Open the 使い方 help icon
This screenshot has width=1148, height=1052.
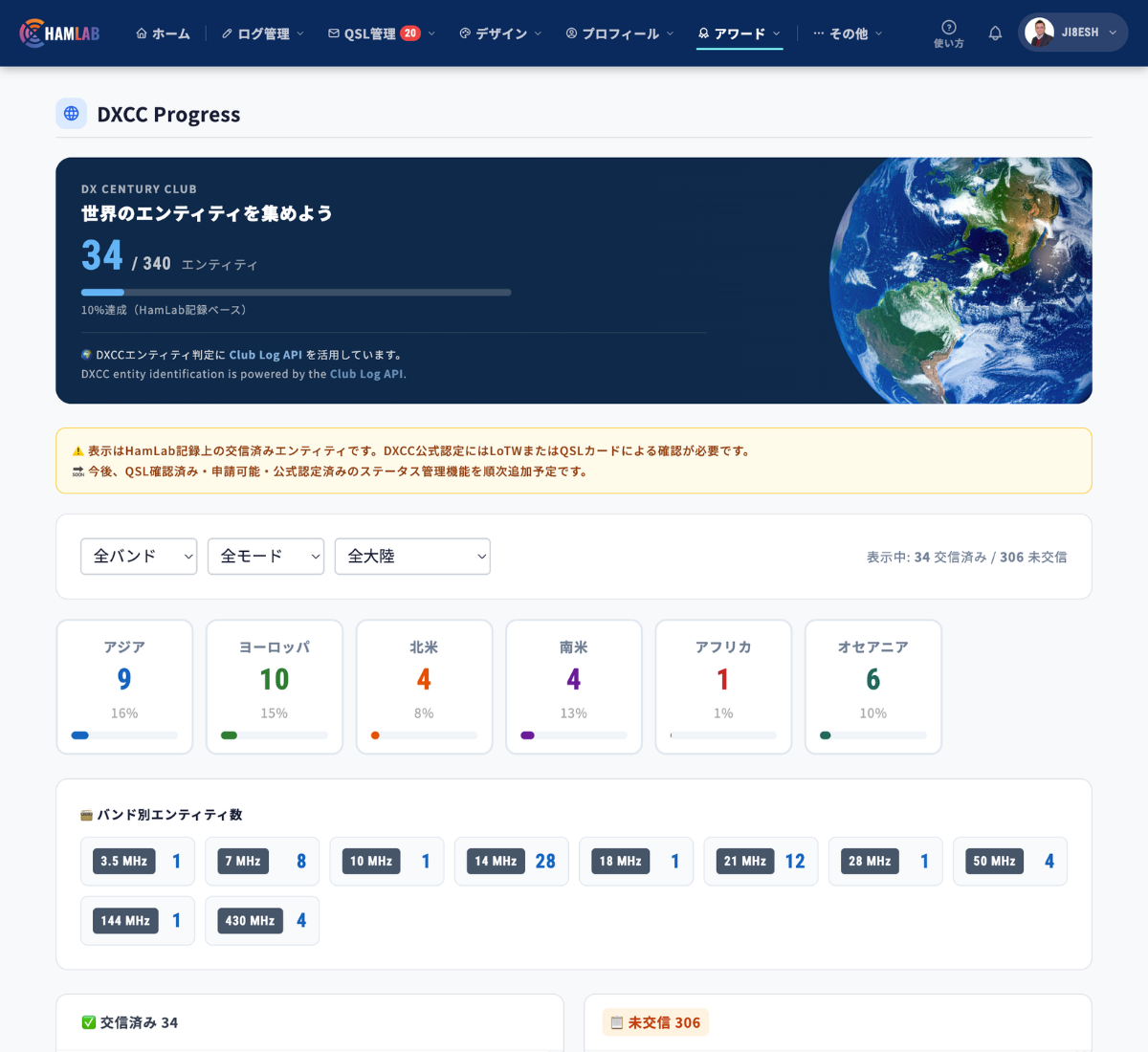click(x=949, y=33)
